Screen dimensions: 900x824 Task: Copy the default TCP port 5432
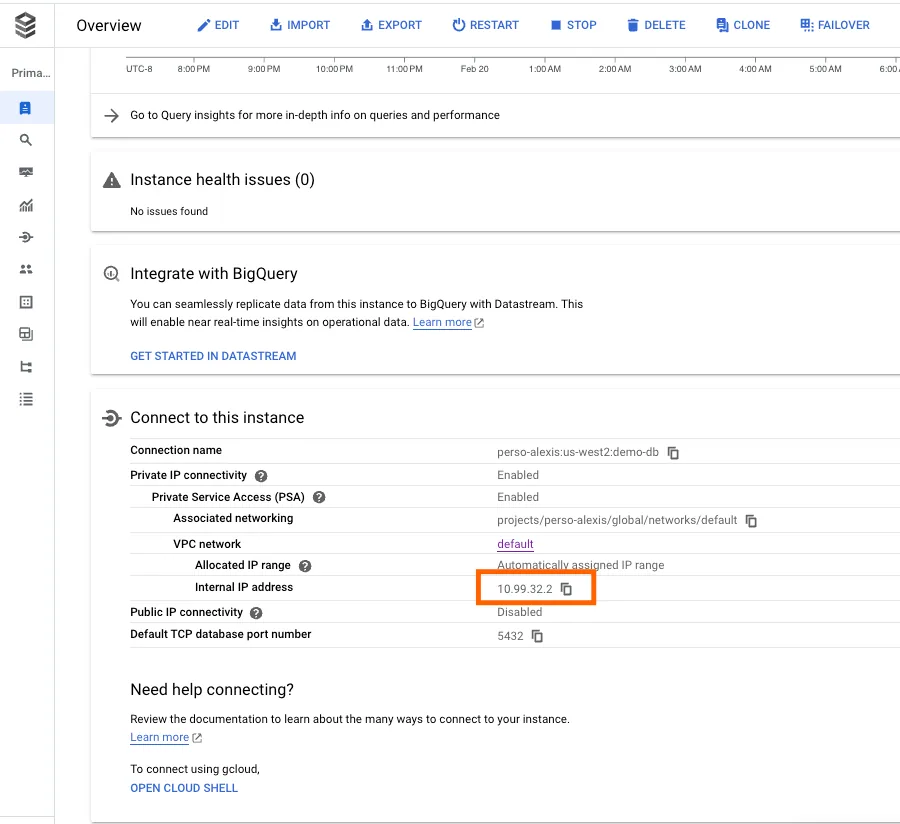pos(537,636)
